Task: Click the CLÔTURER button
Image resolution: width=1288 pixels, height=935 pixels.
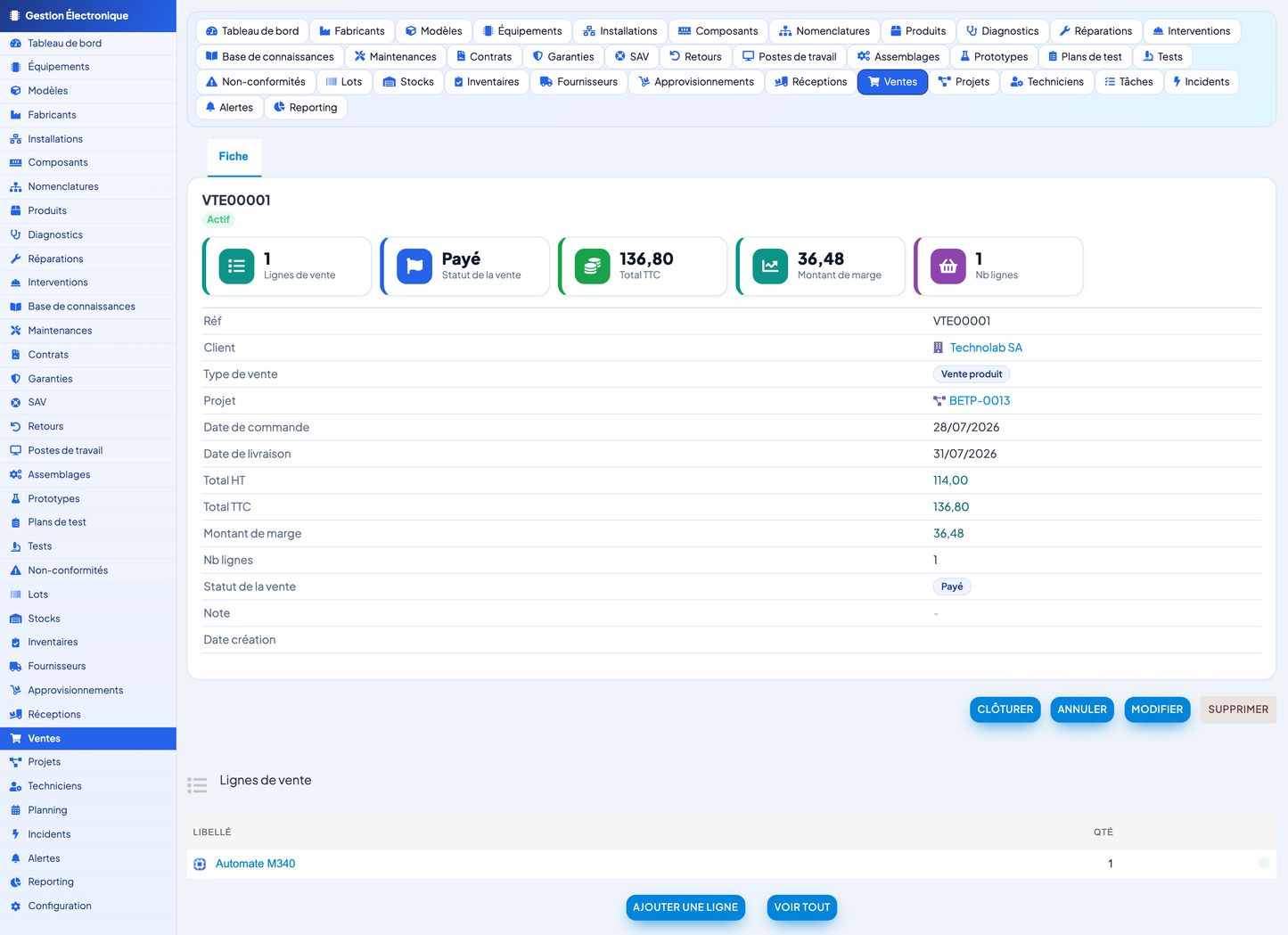Action: (x=1005, y=709)
